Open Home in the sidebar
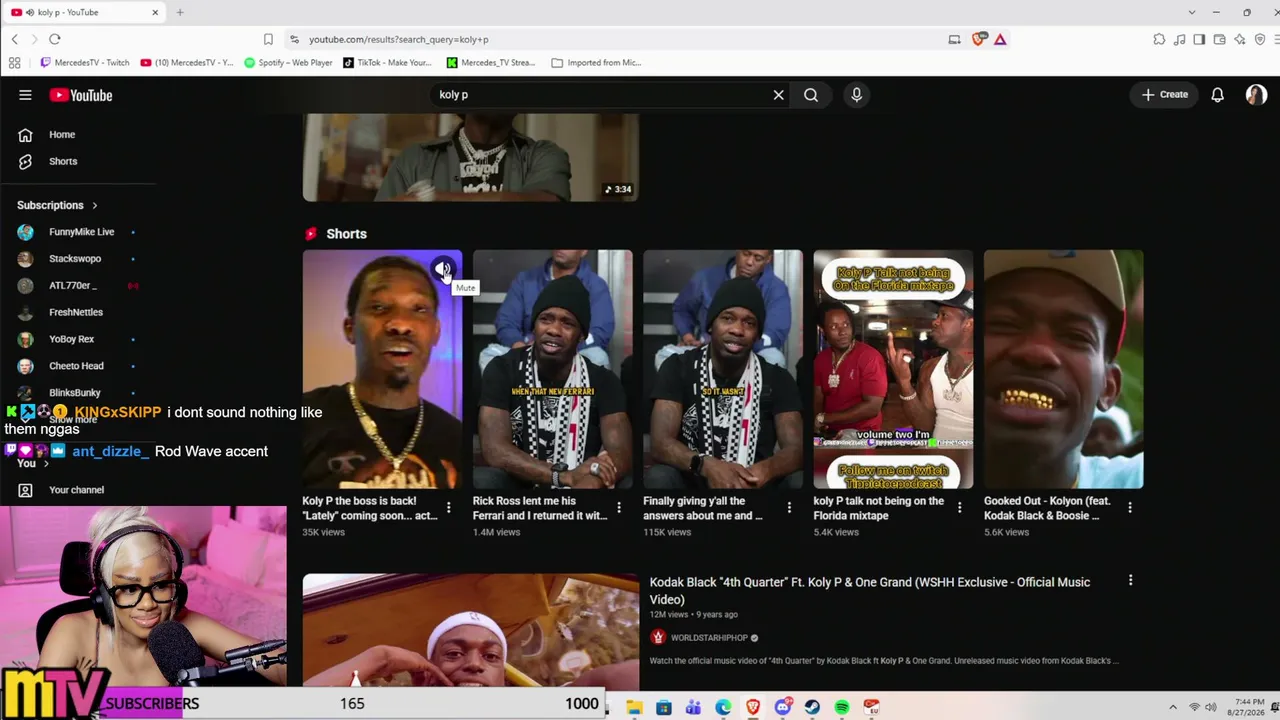This screenshot has width=1280, height=720. (x=62, y=135)
